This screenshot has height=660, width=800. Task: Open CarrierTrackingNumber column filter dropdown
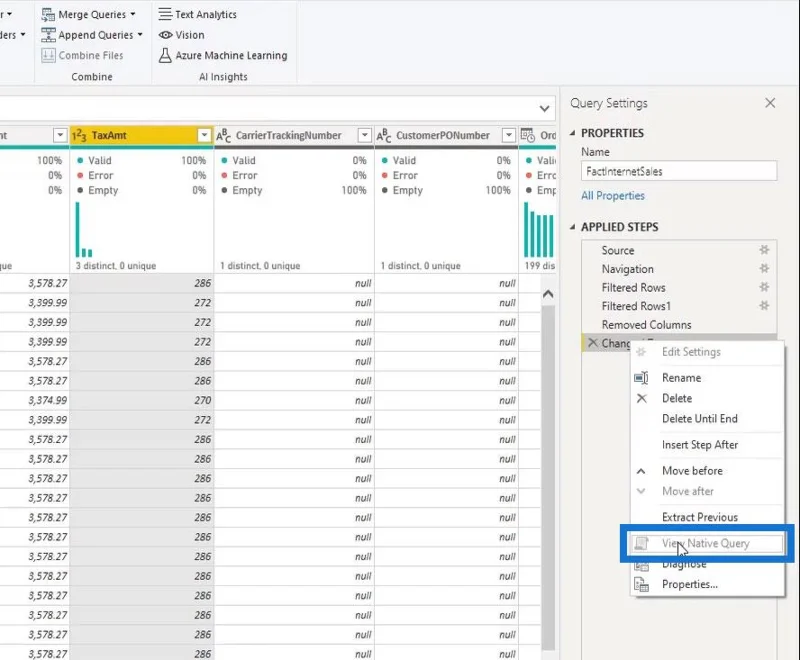364,135
